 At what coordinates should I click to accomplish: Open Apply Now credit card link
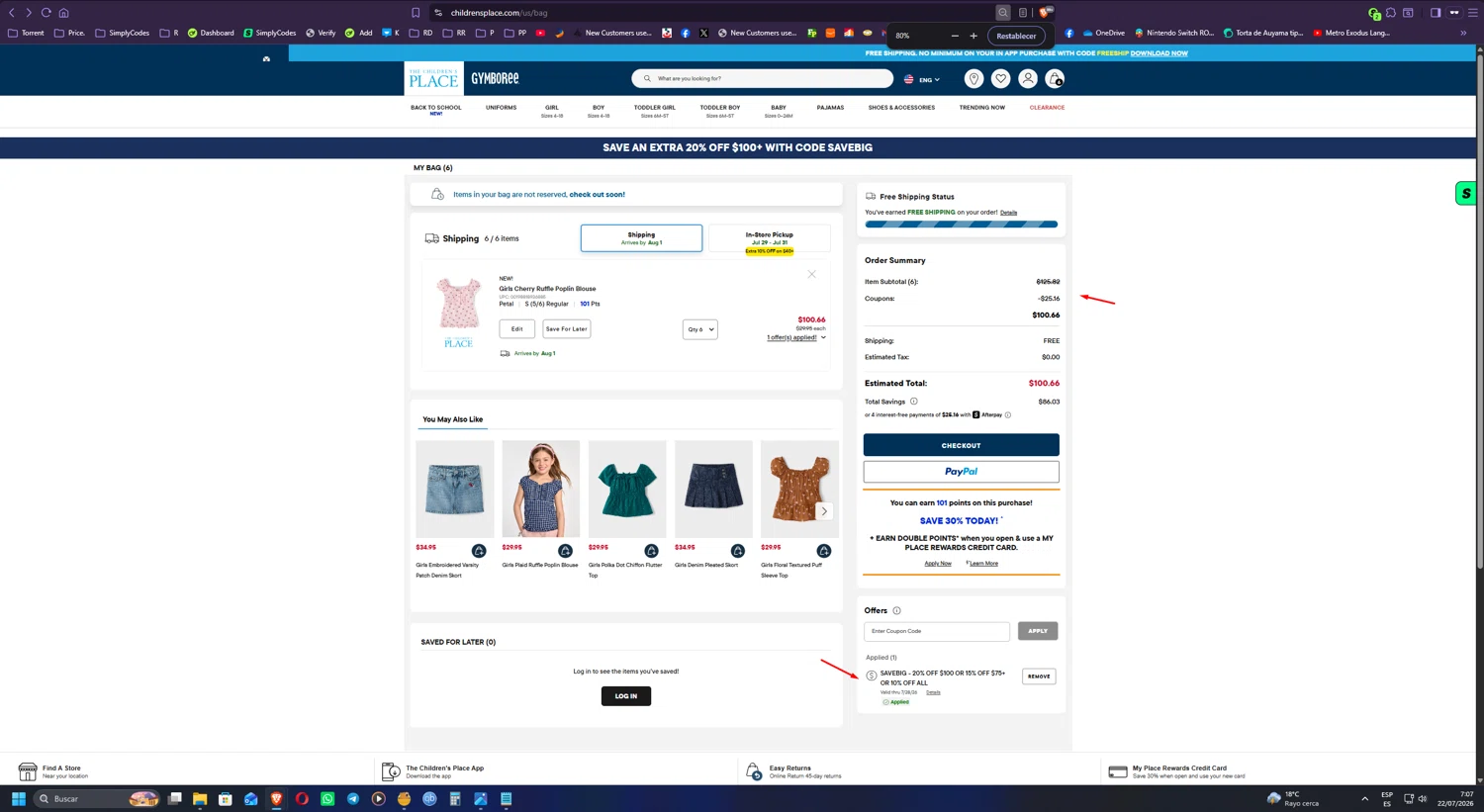tap(938, 564)
